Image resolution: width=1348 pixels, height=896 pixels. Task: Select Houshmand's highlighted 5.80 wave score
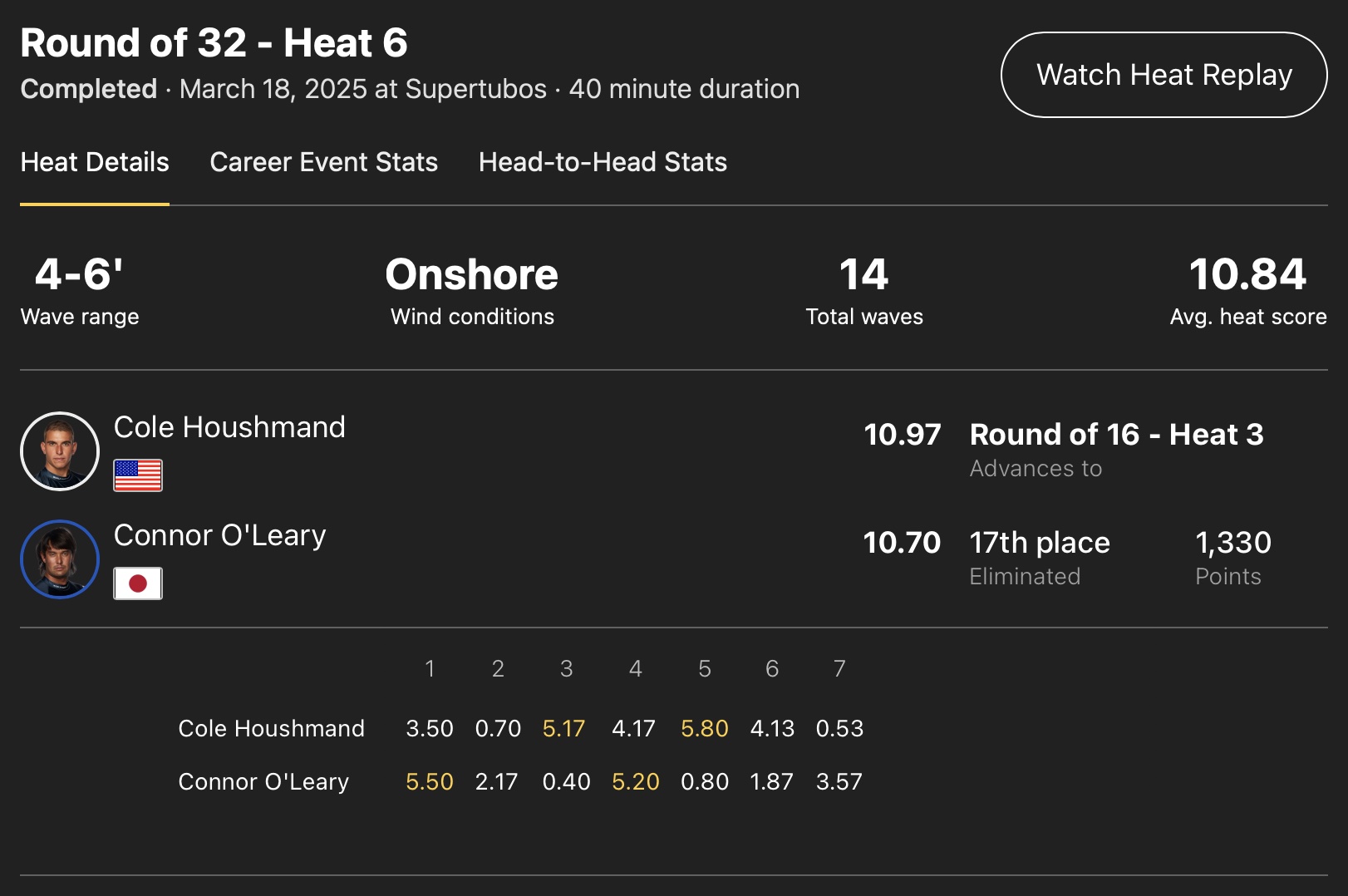pyautogui.click(x=704, y=729)
